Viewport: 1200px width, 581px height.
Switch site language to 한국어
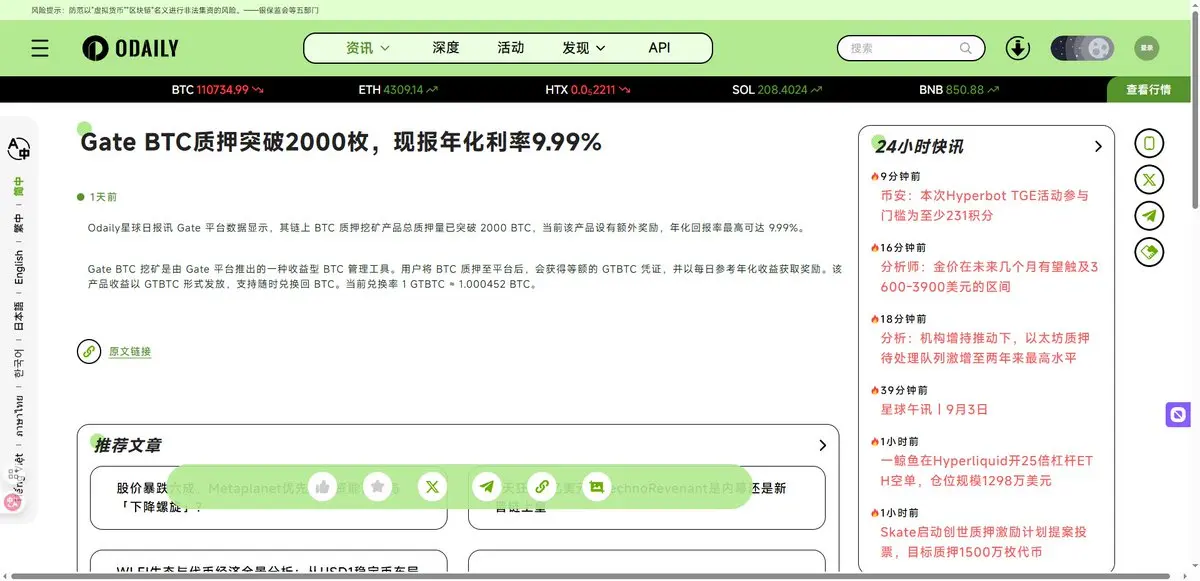(19, 363)
